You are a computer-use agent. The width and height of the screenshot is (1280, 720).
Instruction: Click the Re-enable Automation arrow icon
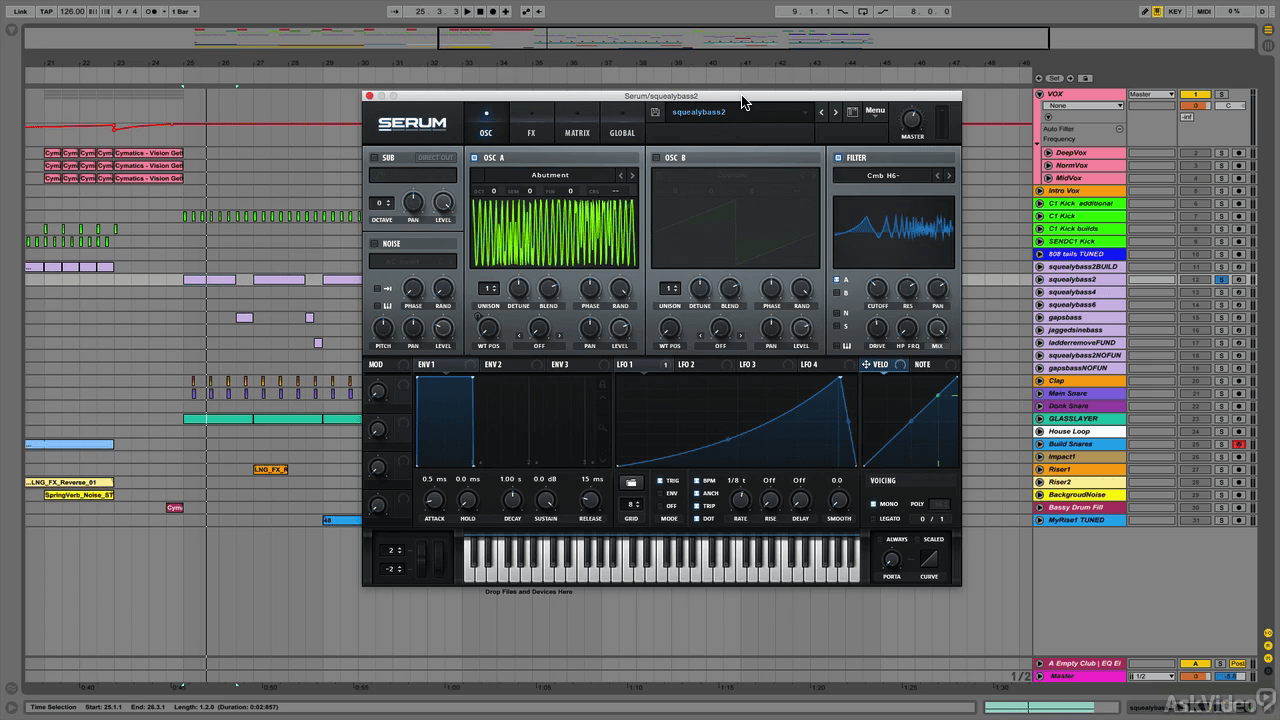[x=540, y=12]
